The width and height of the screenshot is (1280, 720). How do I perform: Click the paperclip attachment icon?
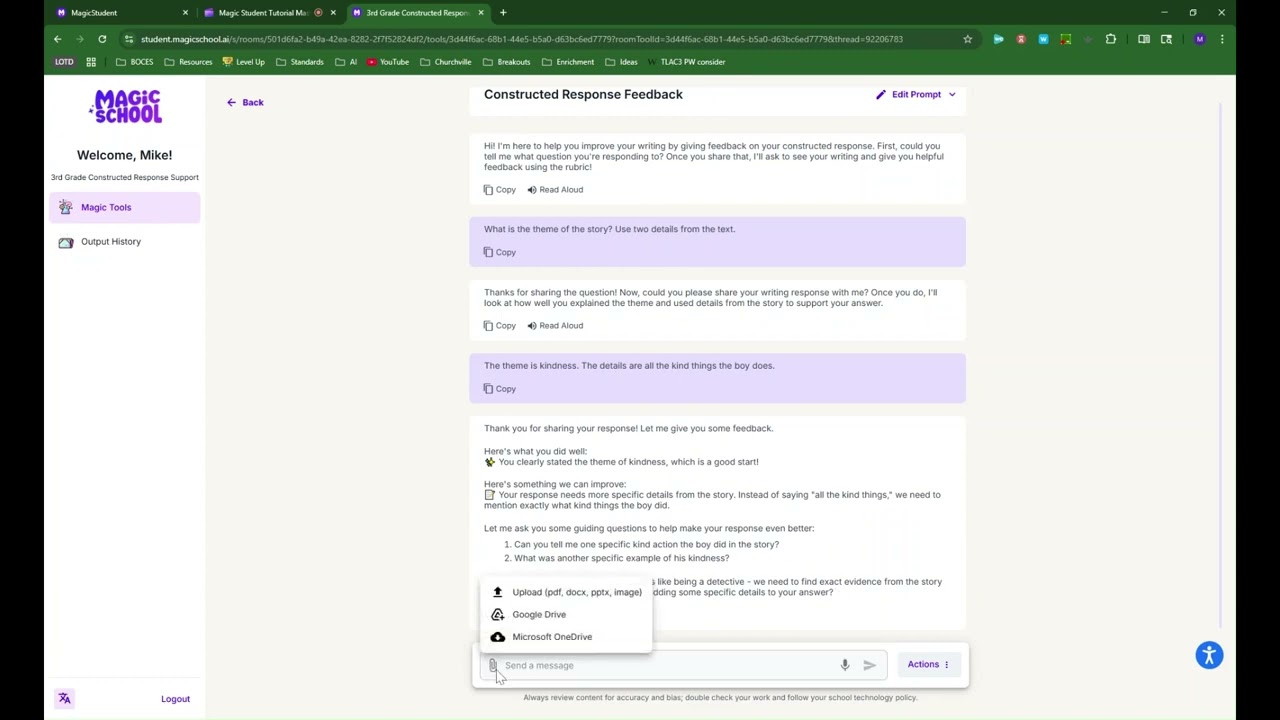coord(492,665)
